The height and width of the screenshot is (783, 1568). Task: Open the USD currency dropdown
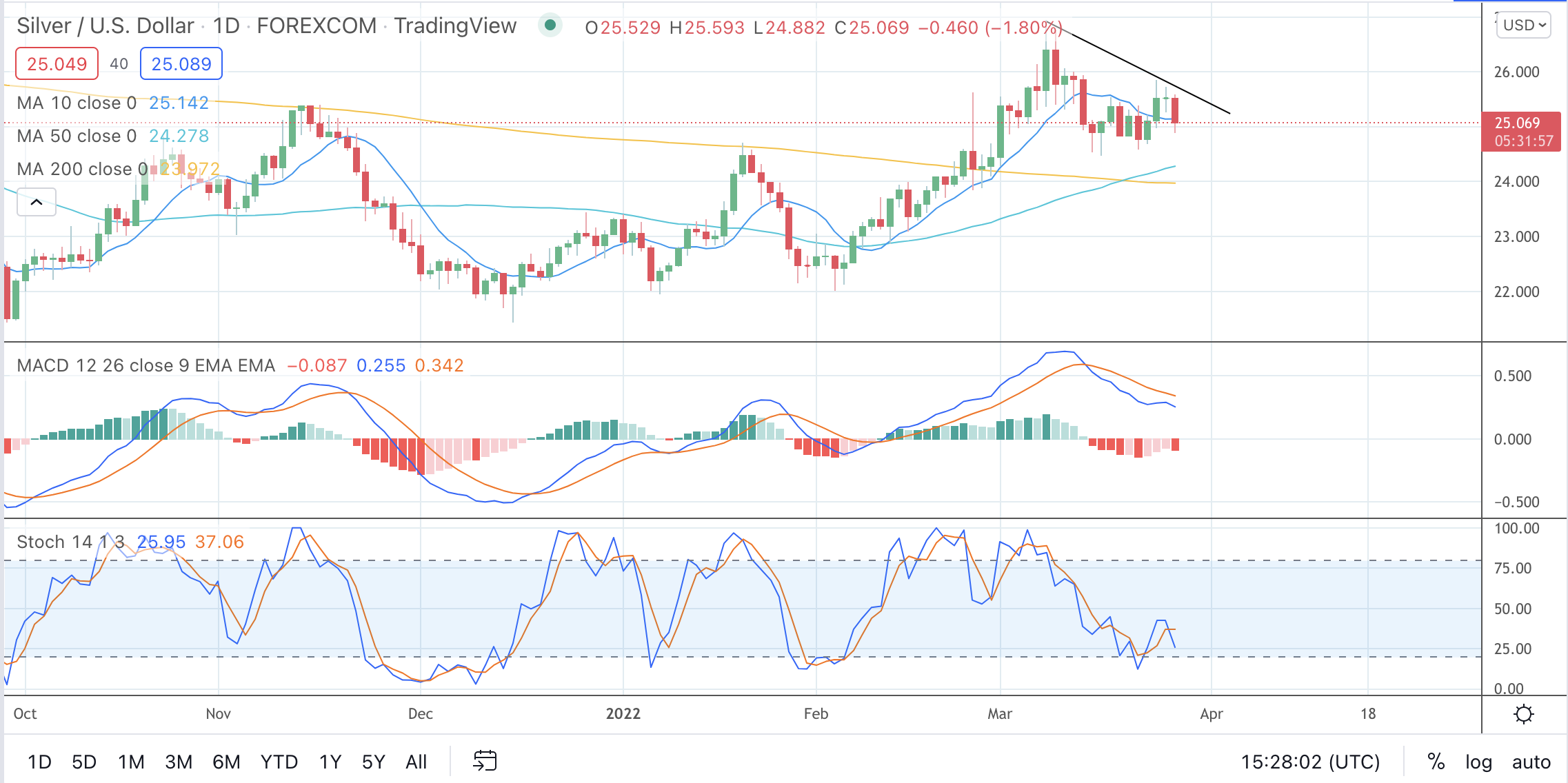click(x=1524, y=26)
